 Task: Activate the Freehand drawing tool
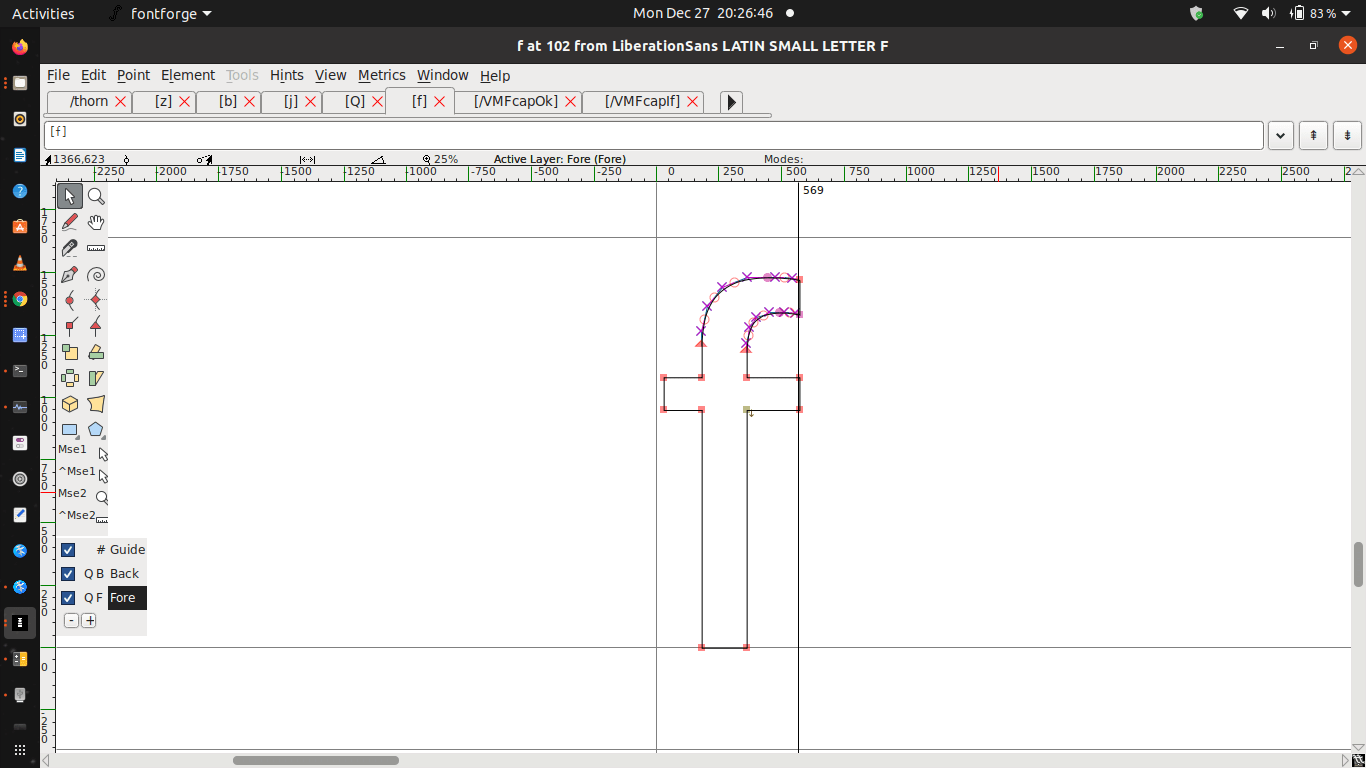(x=70, y=222)
